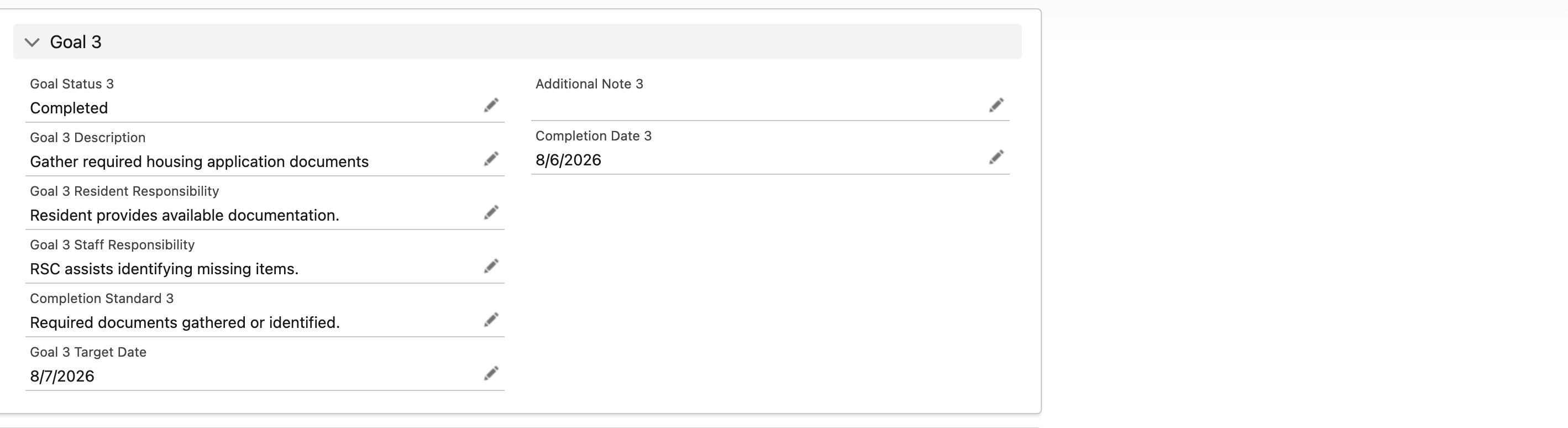Screen dimensions: 1568x428
Task: Click the Completed status value
Action: coord(69,108)
